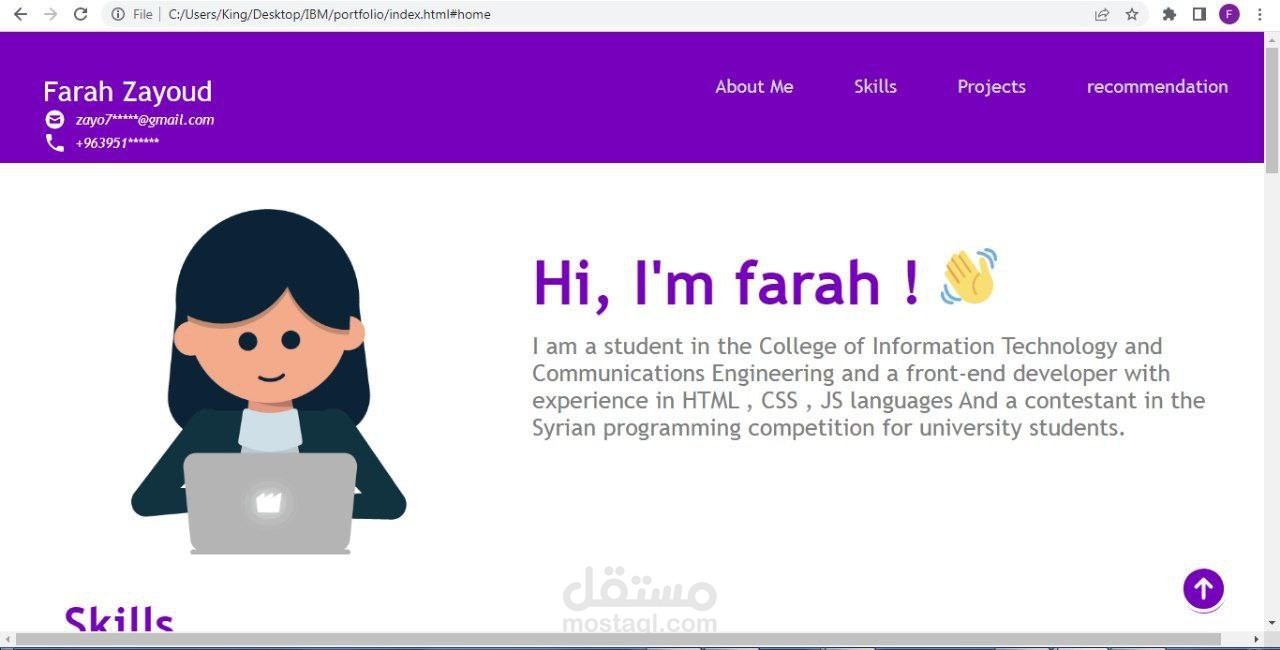This screenshot has height=650, width=1280.
Task: Click the email envelope icon
Action: click(55, 120)
